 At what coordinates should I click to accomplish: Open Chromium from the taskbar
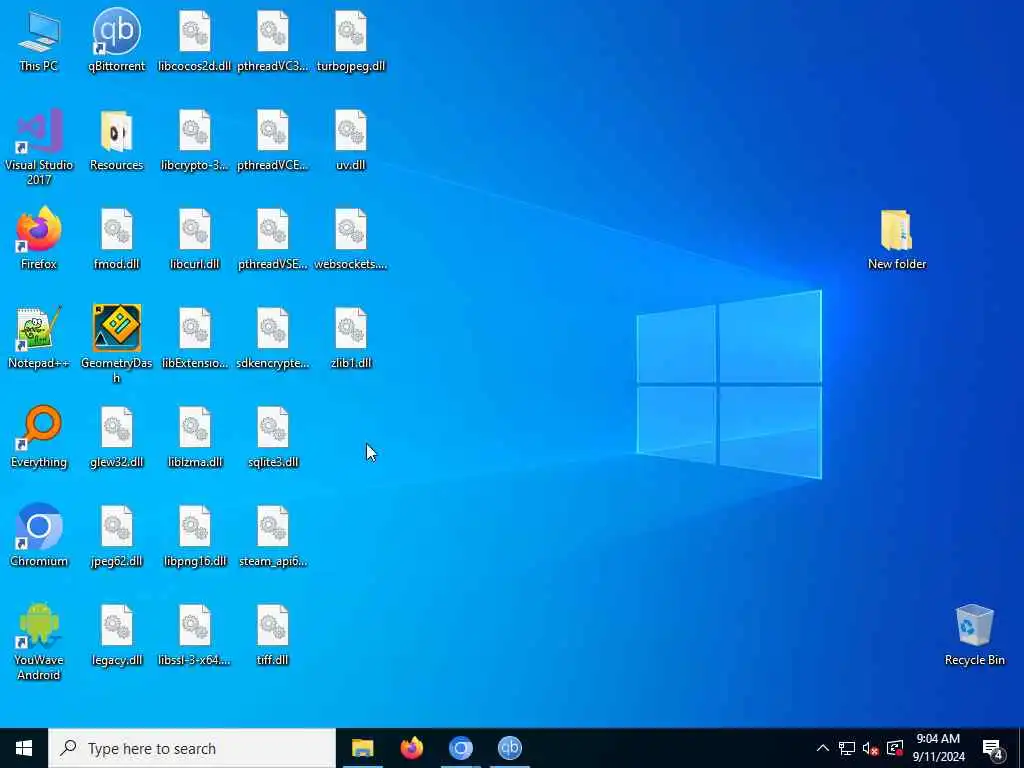(460, 748)
